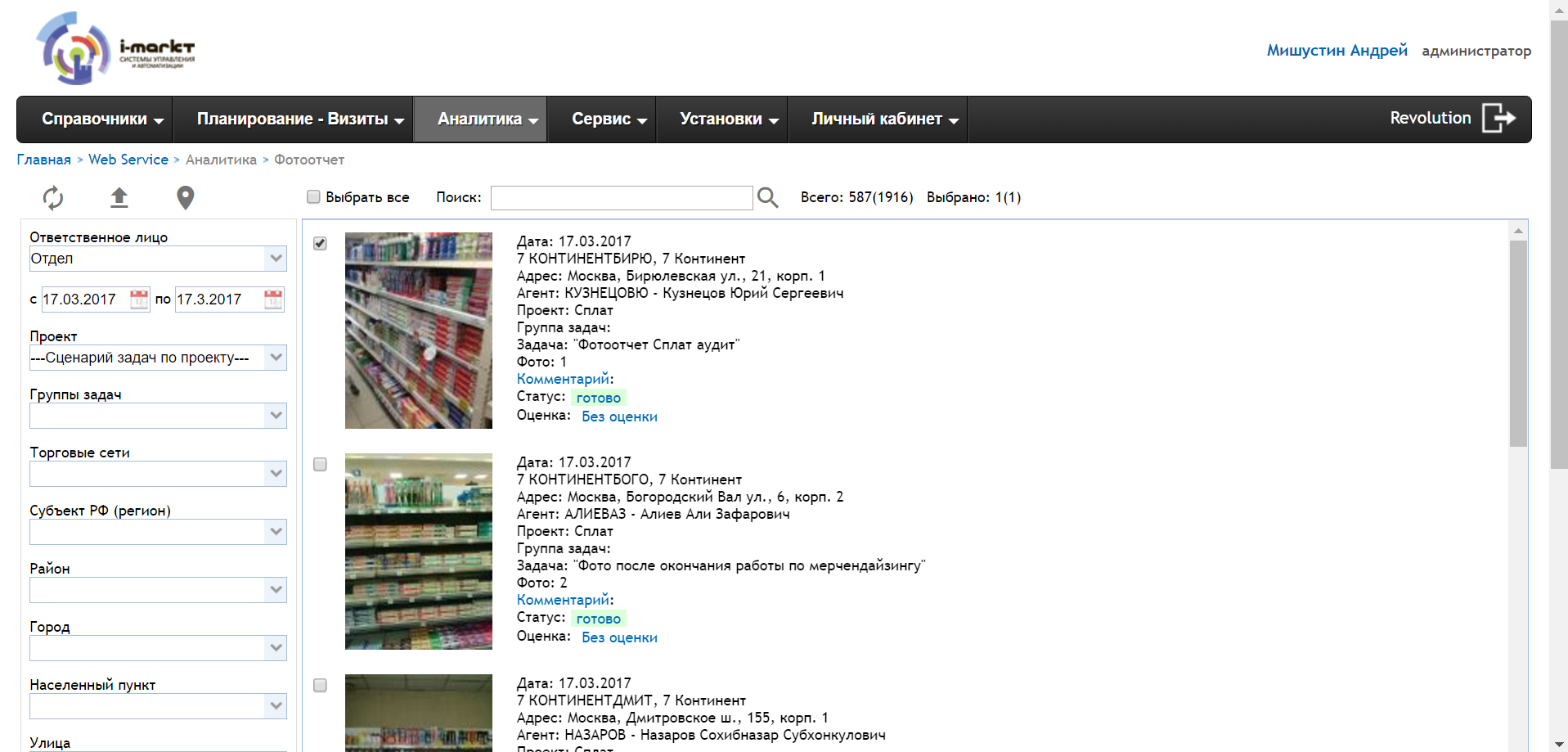Click the end date field 17.3.2017
Viewport: 1568px width, 752px height.
click(x=219, y=299)
